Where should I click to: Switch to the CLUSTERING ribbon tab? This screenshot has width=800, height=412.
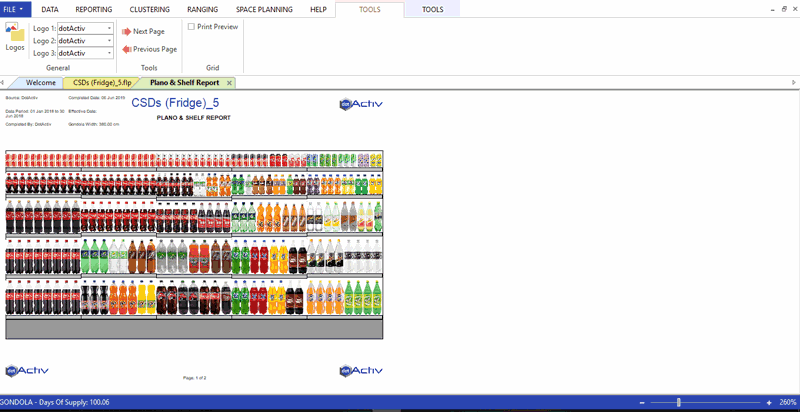pos(150,9)
